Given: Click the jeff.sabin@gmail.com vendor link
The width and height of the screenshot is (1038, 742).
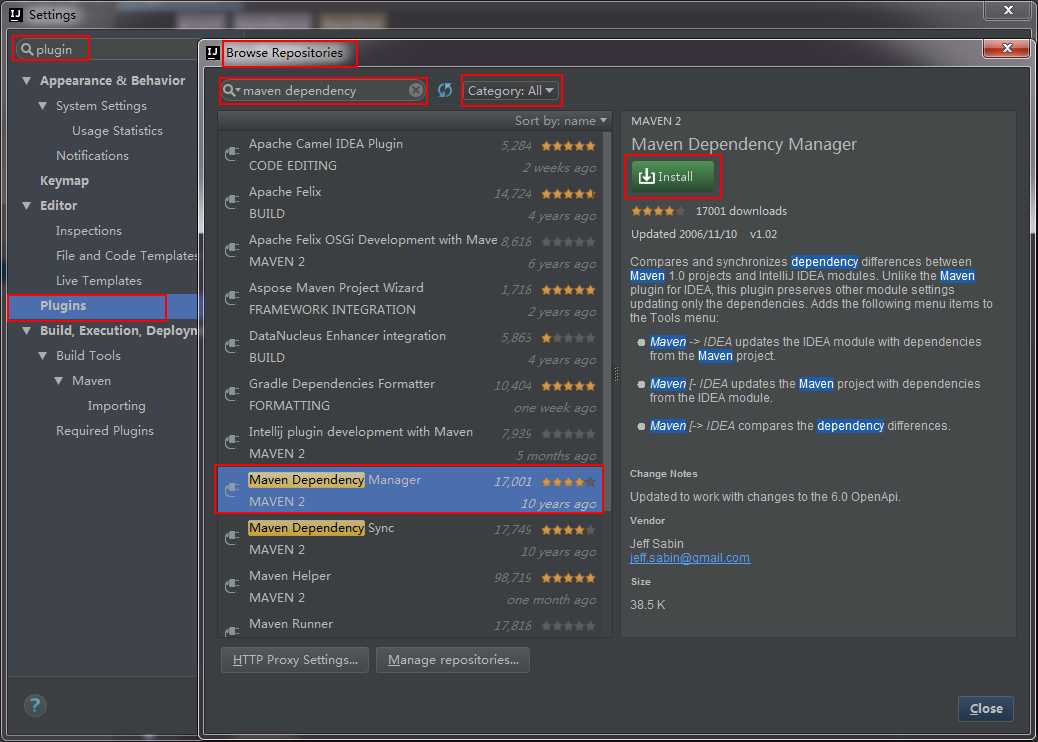Looking at the screenshot, I should [x=690, y=558].
